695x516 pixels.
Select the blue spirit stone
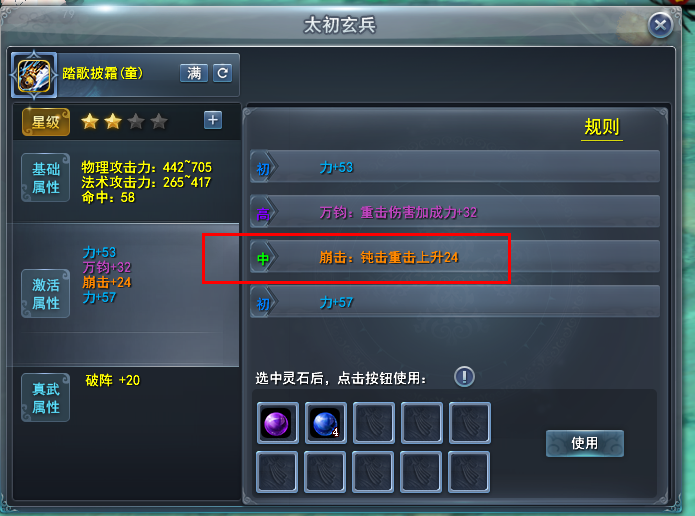click(326, 422)
